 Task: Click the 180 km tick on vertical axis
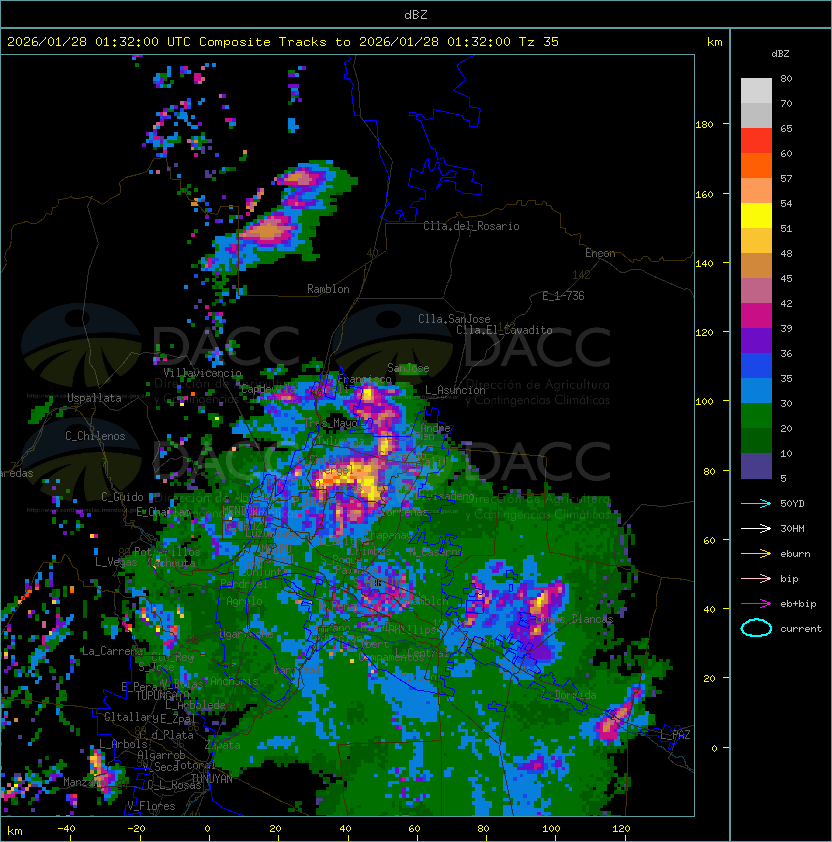click(x=704, y=125)
